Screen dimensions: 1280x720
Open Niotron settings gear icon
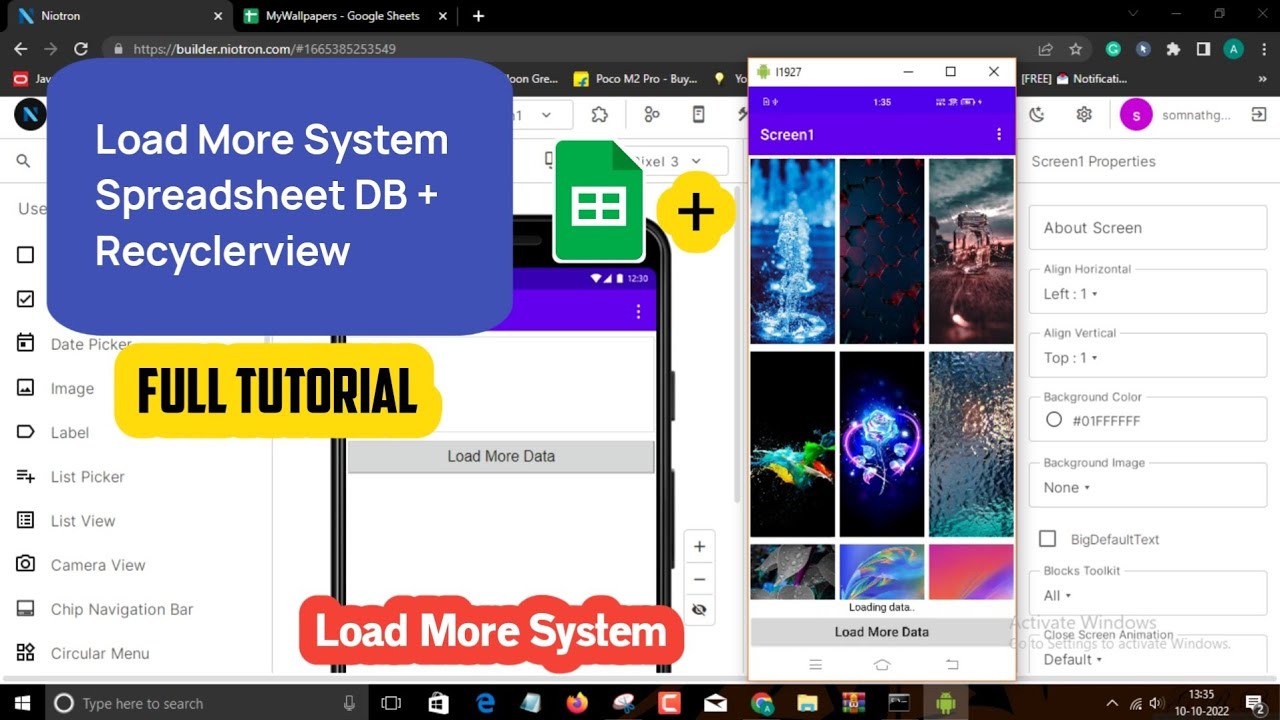coord(1084,115)
